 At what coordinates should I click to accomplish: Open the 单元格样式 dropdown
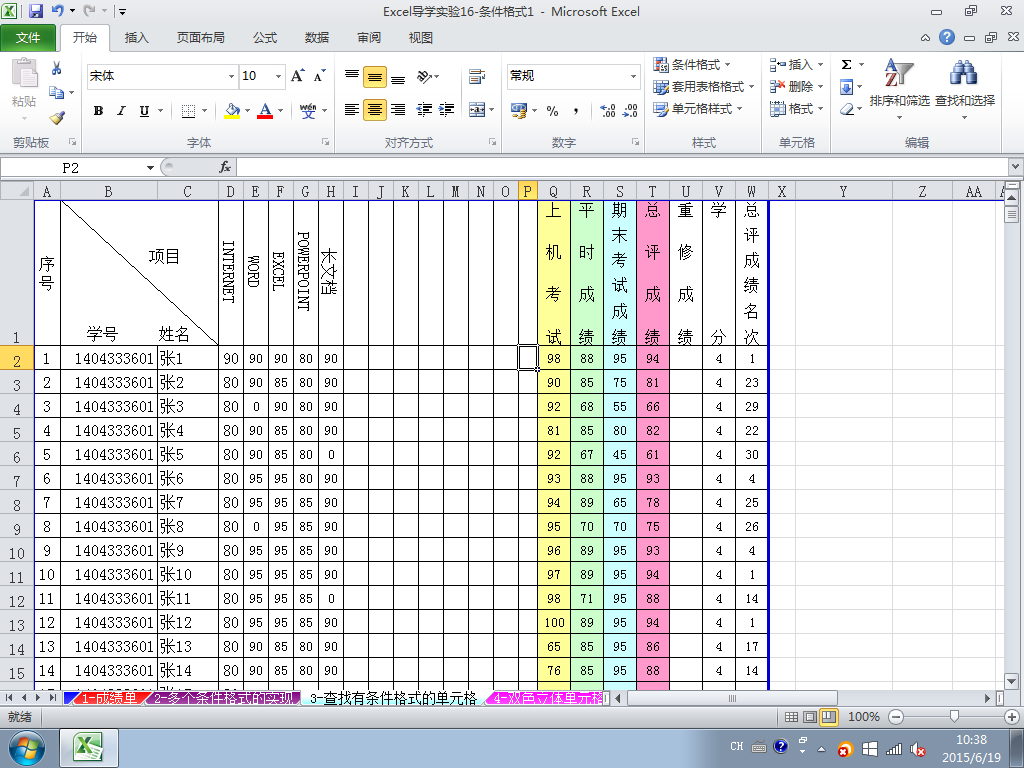click(698, 108)
